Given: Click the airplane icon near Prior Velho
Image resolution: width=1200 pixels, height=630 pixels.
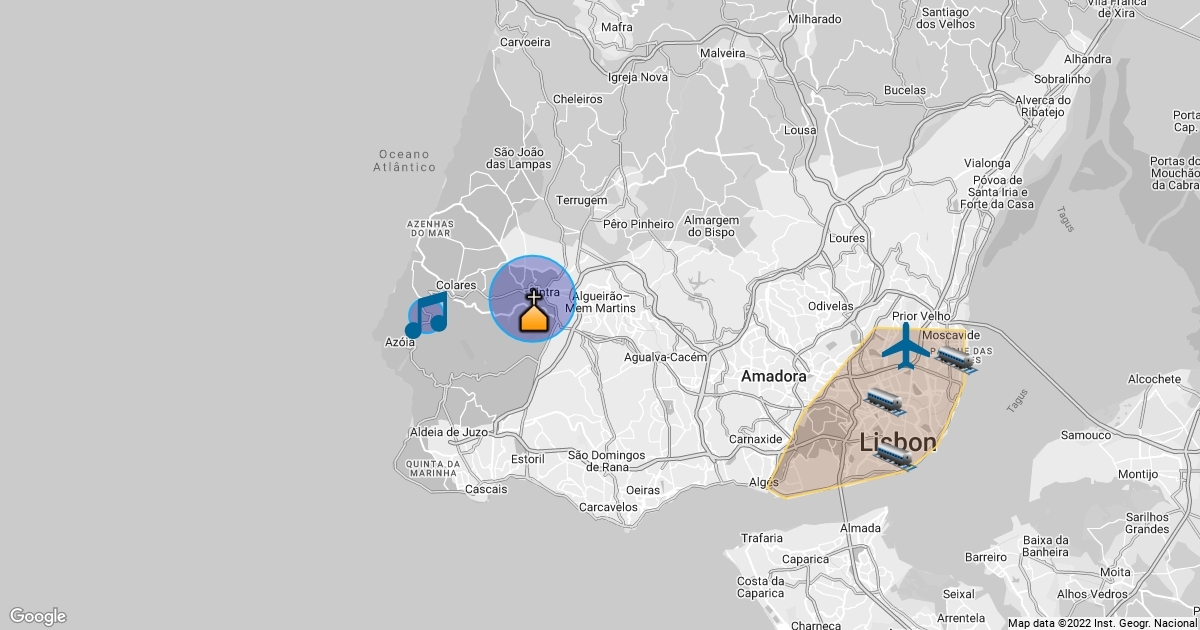Looking at the screenshot, I should click(x=906, y=345).
